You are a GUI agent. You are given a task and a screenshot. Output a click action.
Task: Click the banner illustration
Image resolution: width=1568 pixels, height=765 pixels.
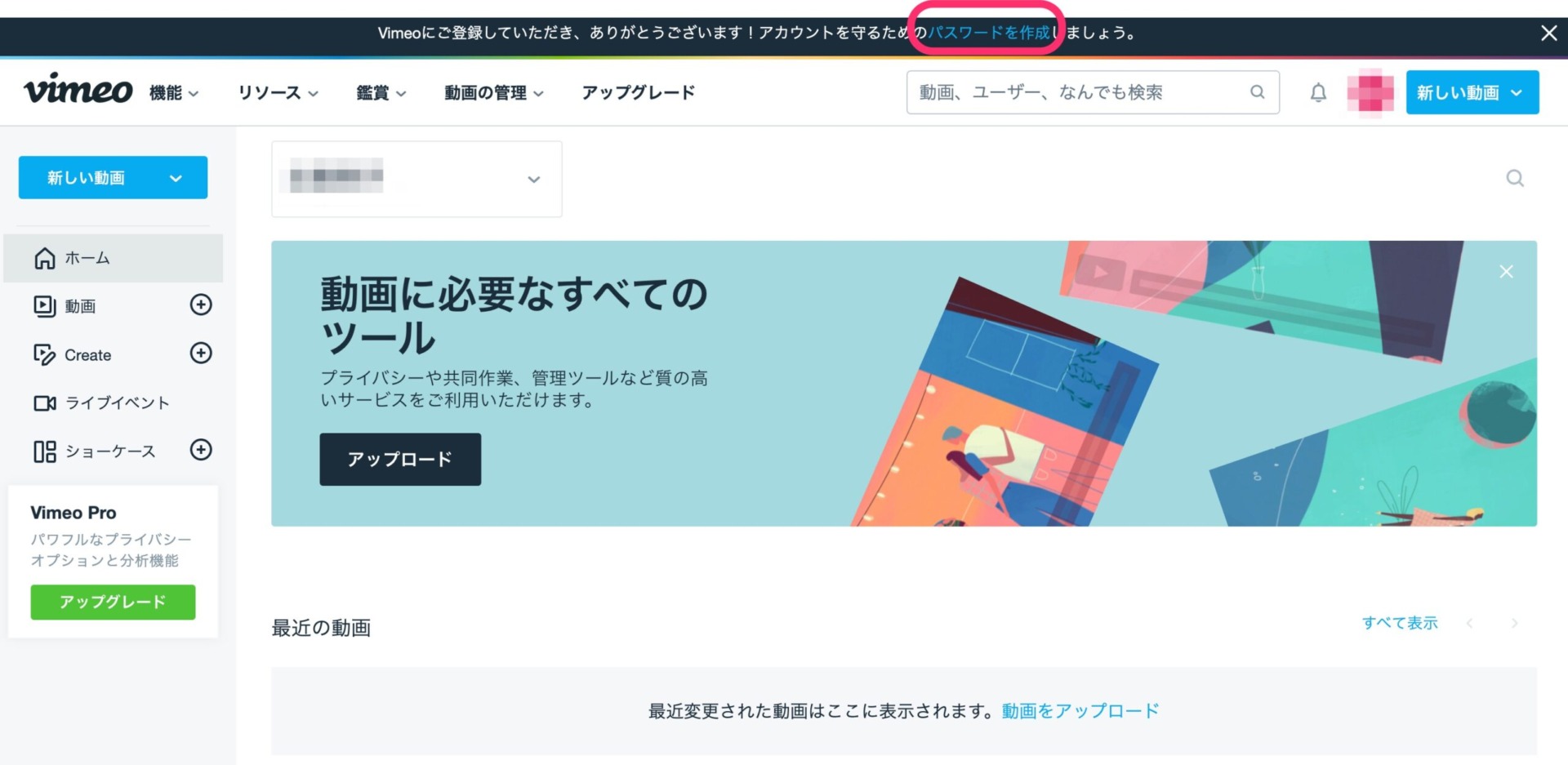pos(1192,384)
